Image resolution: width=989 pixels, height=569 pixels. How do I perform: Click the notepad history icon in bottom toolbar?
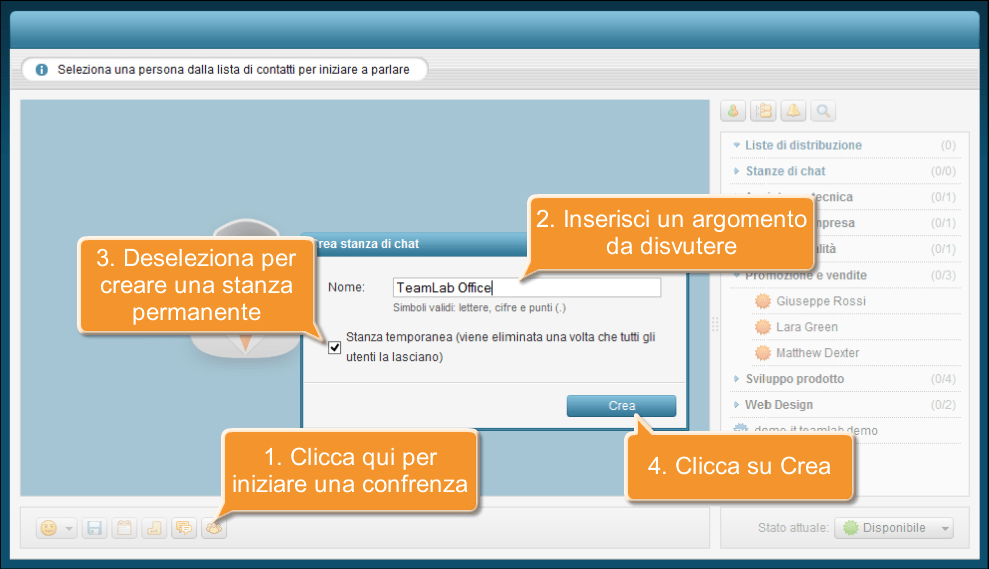pos(125,528)
